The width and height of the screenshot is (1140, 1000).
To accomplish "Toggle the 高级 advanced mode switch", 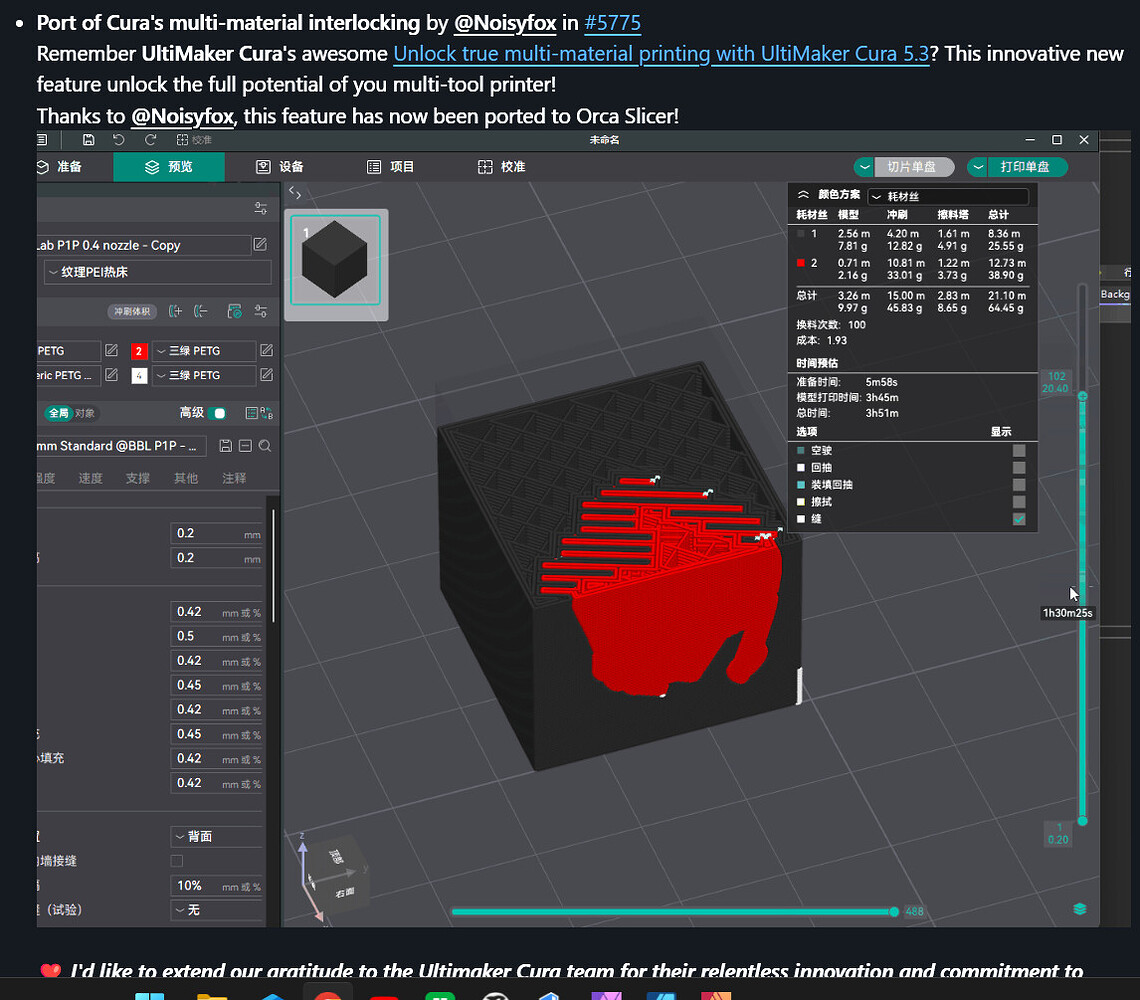I will [217, 413].
